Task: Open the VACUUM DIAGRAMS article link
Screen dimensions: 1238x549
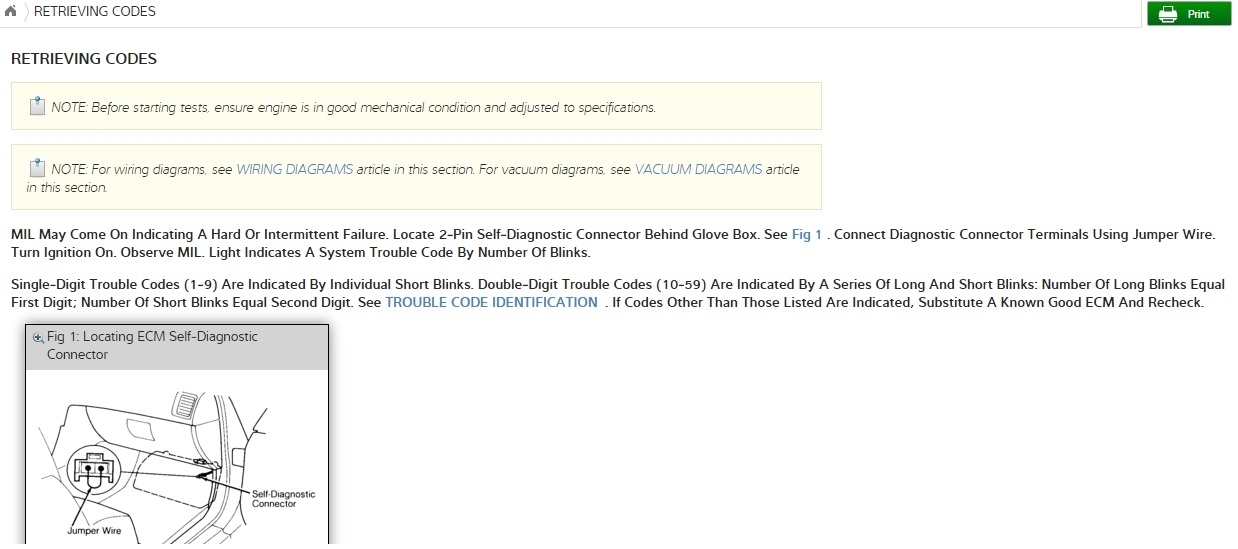Action: pyautogui.click(x=698, y=170)
